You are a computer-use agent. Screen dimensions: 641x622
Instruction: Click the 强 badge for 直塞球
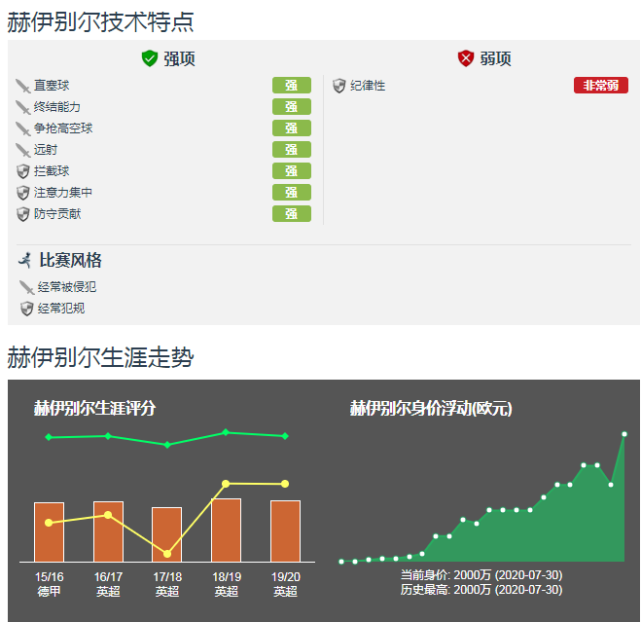click(x=291, y=85)
